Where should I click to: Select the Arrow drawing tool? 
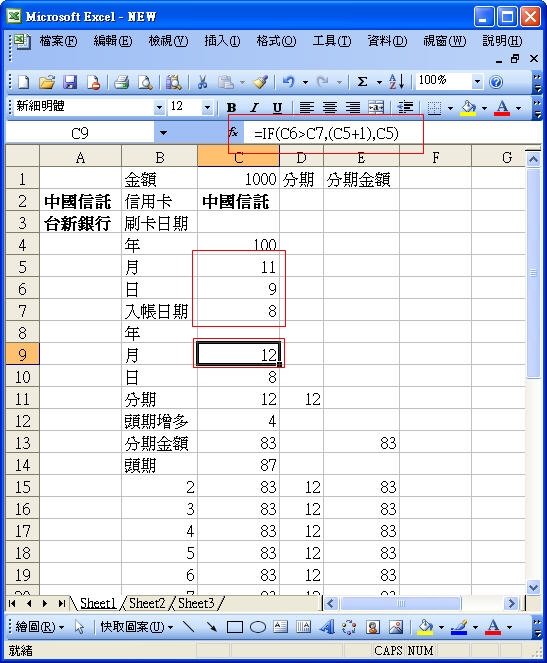[x=211, y=627]
